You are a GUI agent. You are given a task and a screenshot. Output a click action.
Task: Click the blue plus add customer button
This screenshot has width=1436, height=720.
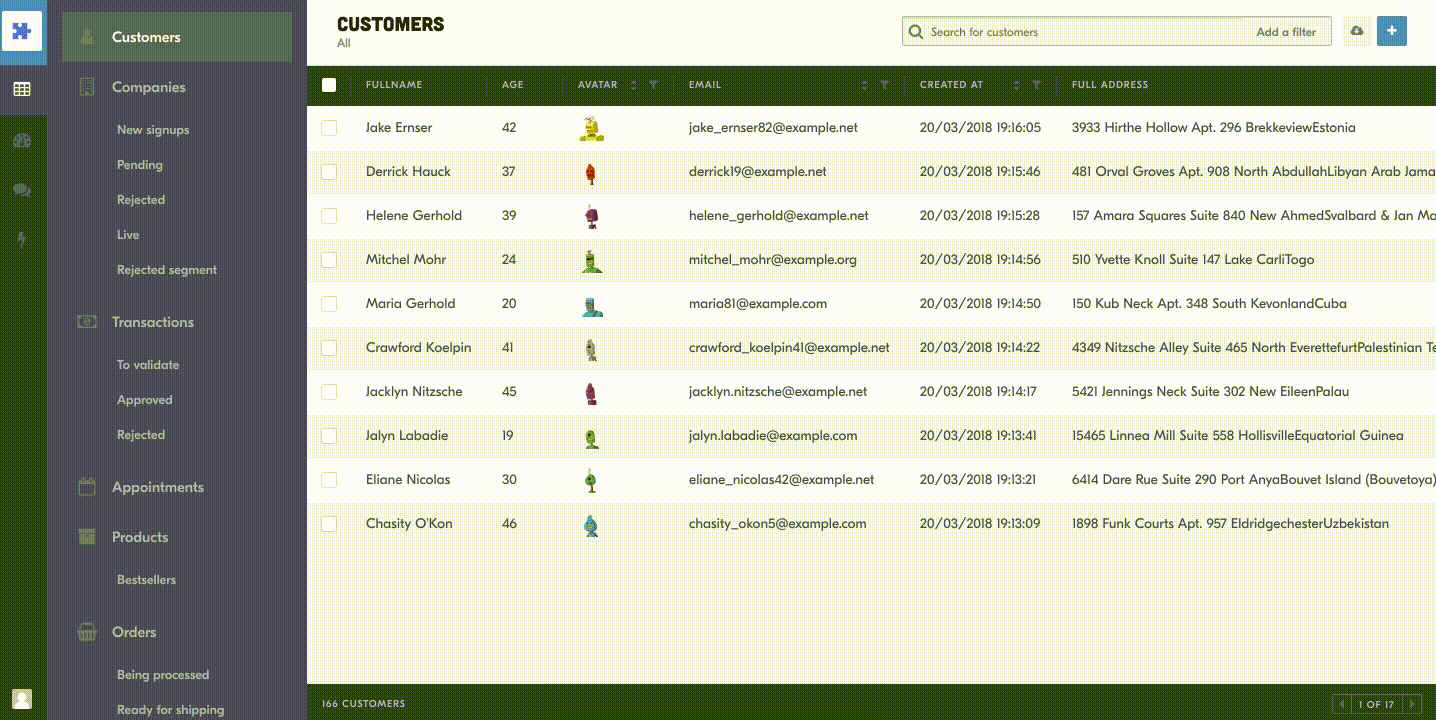[x=1392, y=31]
